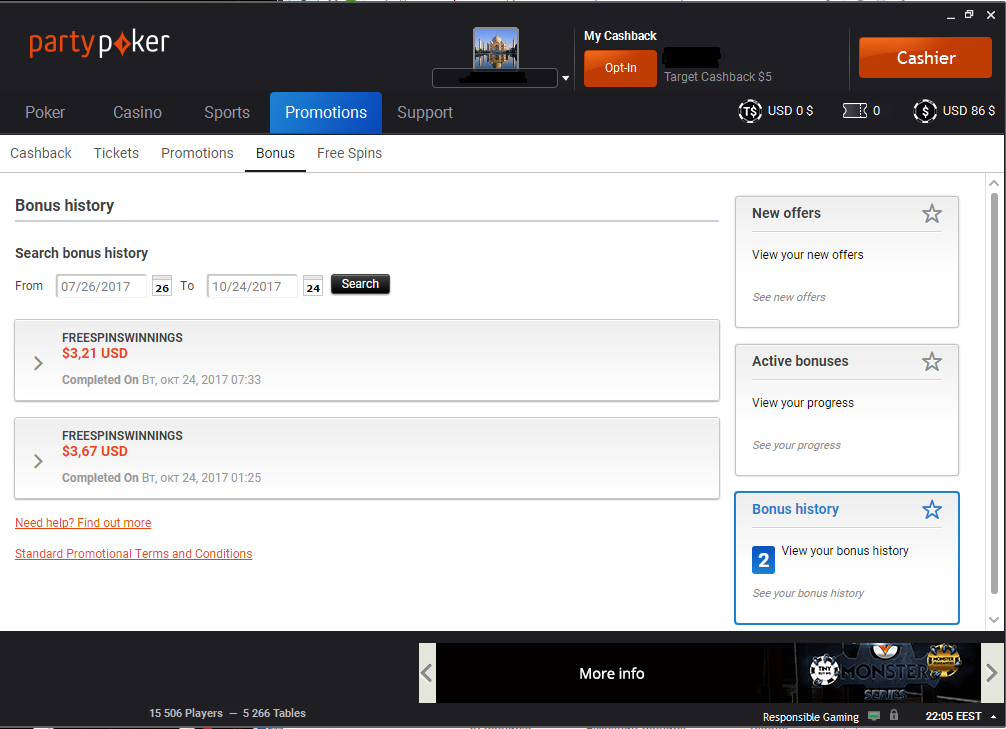Open the To date calendar icon
This screenshot has width=1006, height=729.
coord(313,287)
